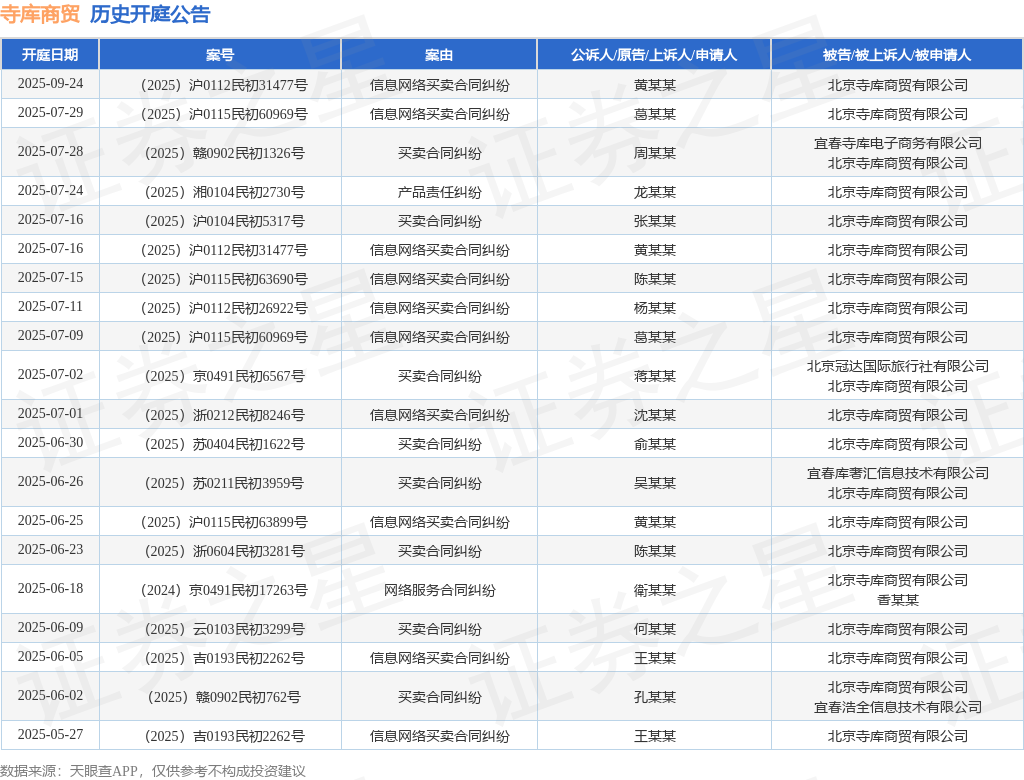Click plaintiff 蒋某某
Viewport: 1024px width, 780px height.
point(654,376)
